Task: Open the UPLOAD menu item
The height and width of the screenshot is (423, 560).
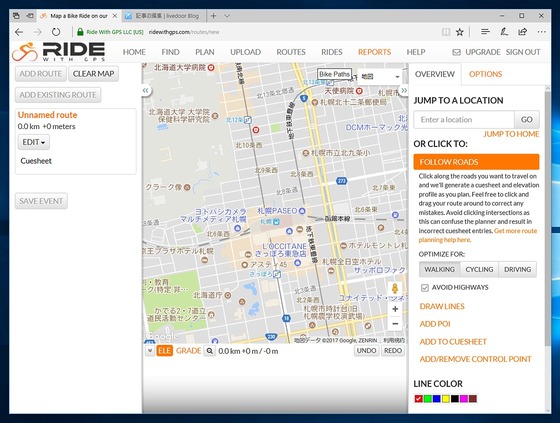Action: (245, 52)
